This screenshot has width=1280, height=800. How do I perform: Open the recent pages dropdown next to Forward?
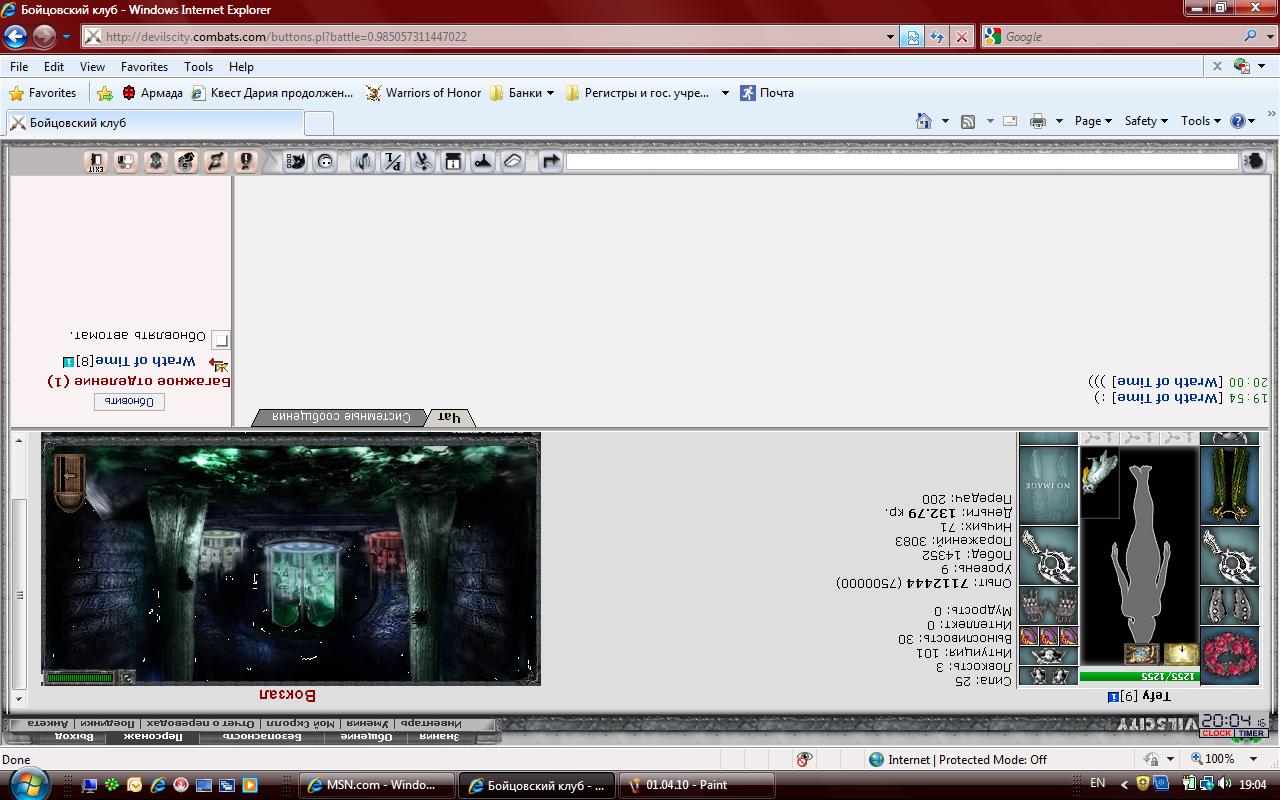click(x=67, y=37)
